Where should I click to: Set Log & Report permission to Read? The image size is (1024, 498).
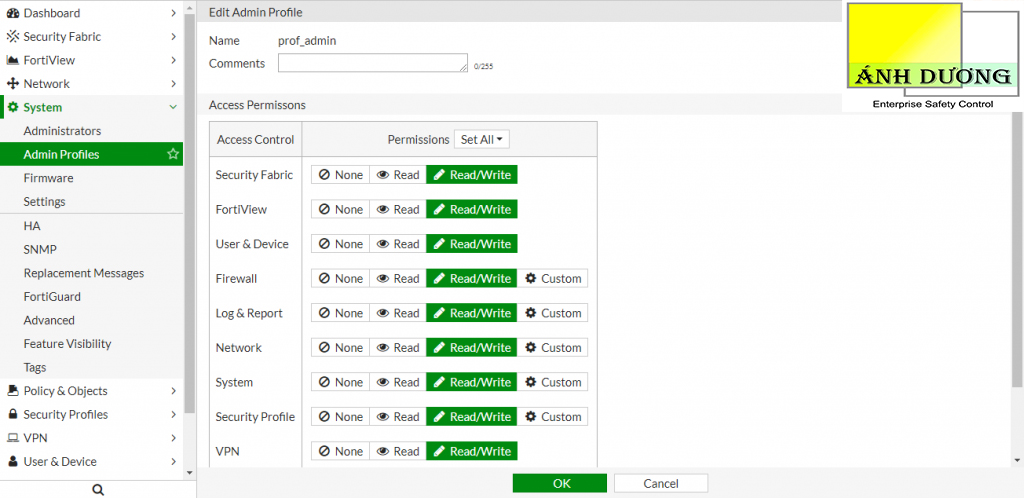click(398, 313)
